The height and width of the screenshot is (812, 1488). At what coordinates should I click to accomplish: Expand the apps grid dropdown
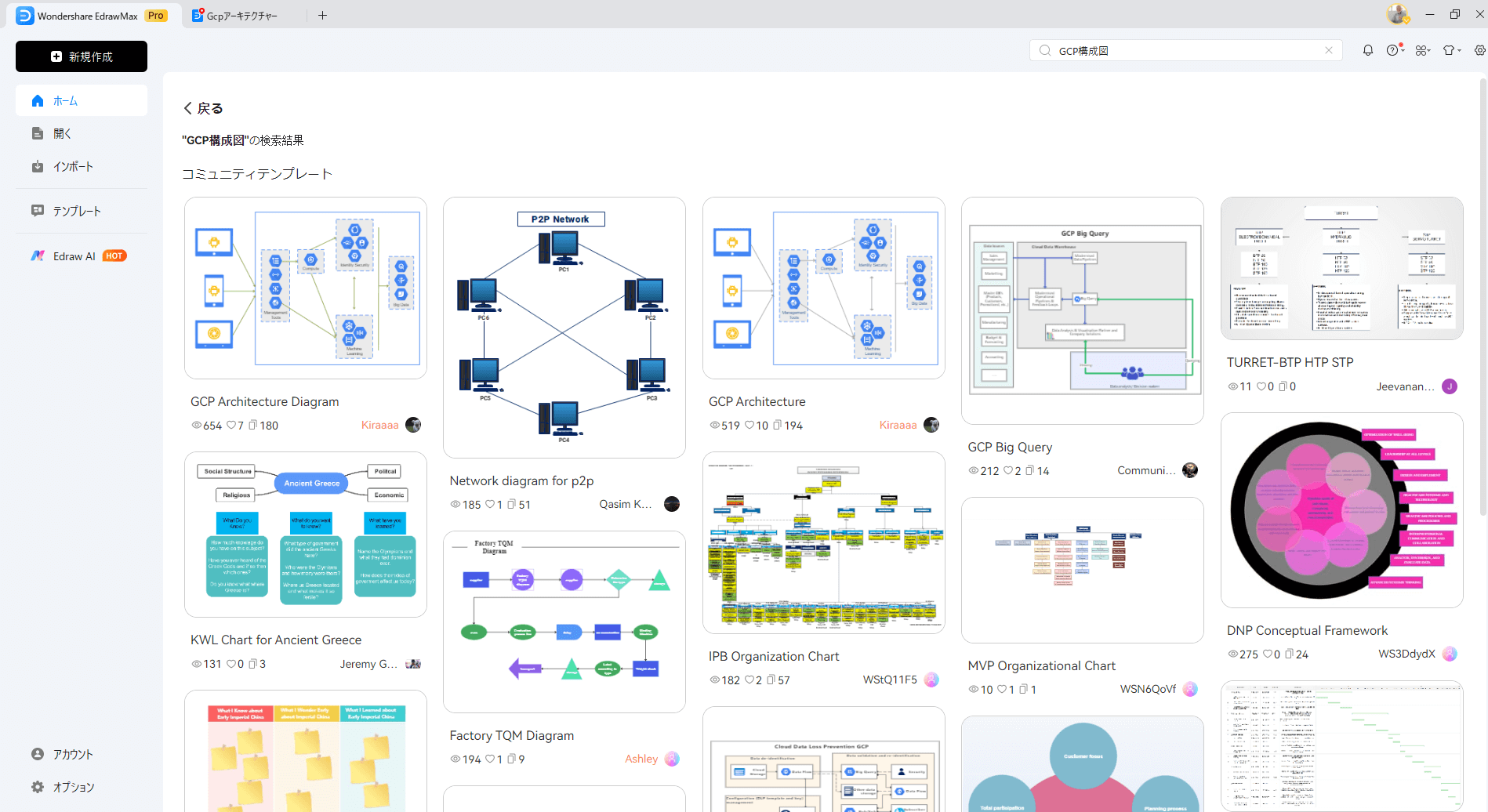(x=1423, y=50)
